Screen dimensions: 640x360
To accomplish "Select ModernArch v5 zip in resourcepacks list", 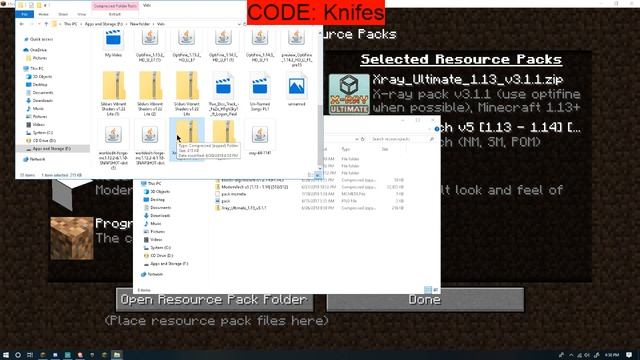I will 254,187.
